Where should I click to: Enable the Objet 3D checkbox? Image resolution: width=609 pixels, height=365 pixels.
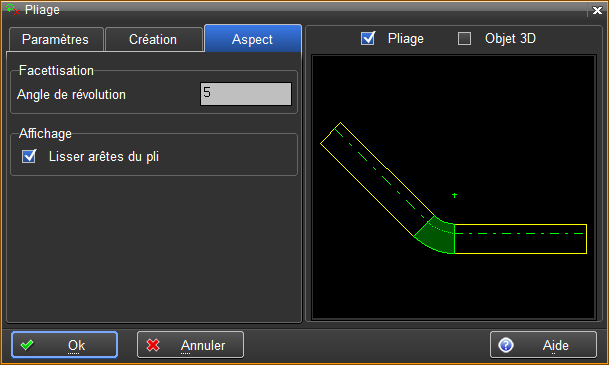465,38
